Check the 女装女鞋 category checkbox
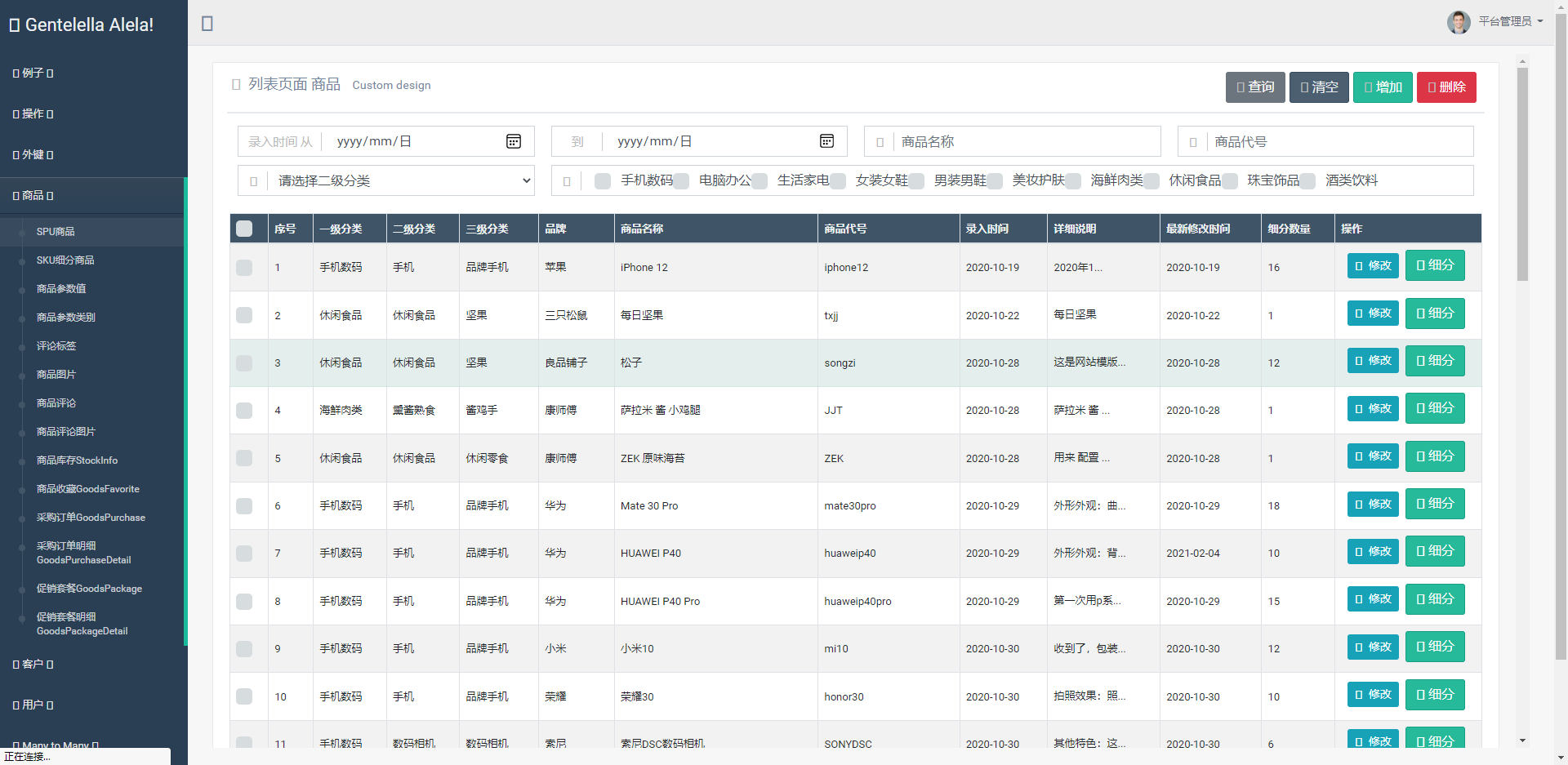This screenshot has height=765, width=1568. (838, 181)
